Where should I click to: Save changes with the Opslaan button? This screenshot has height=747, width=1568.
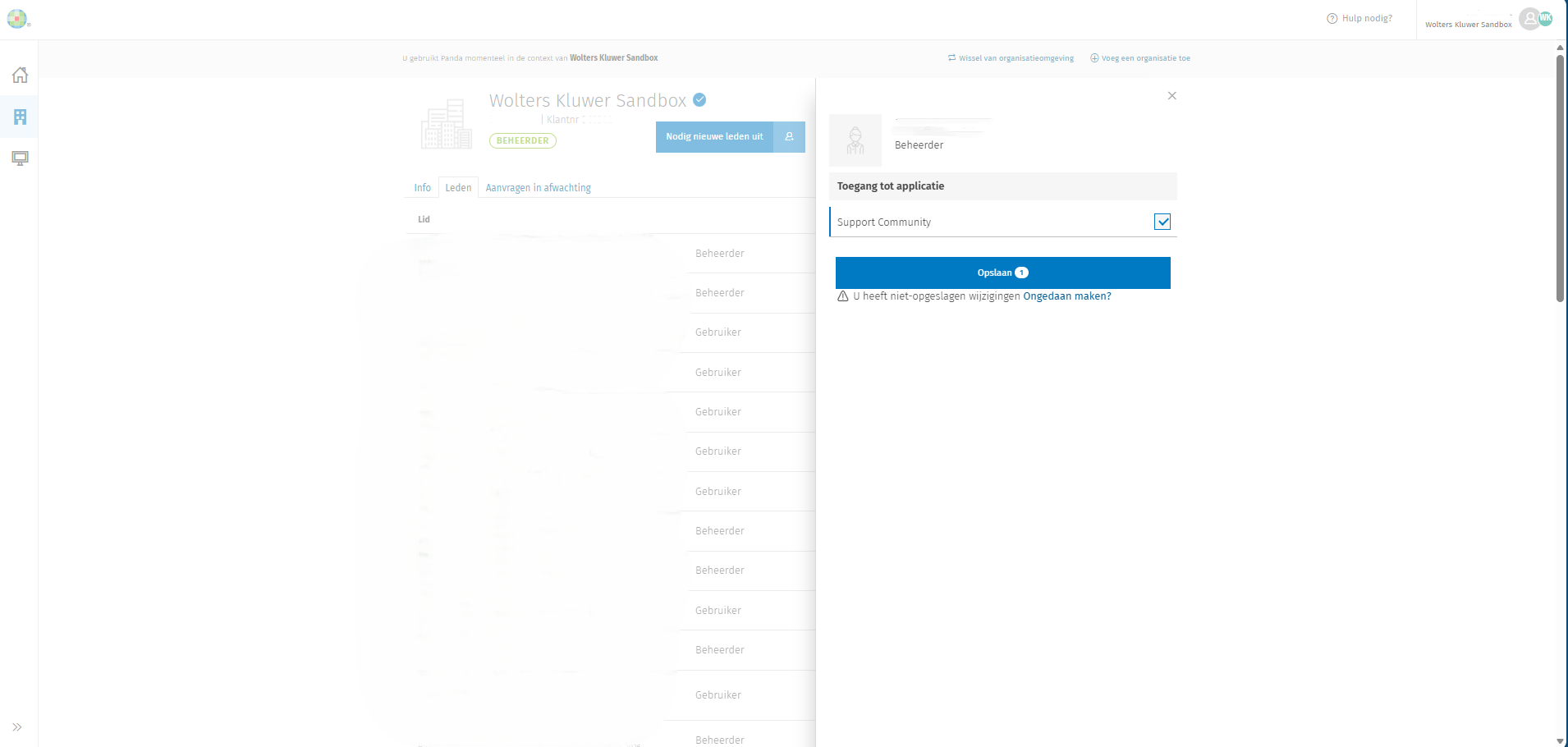[1003, 273]
